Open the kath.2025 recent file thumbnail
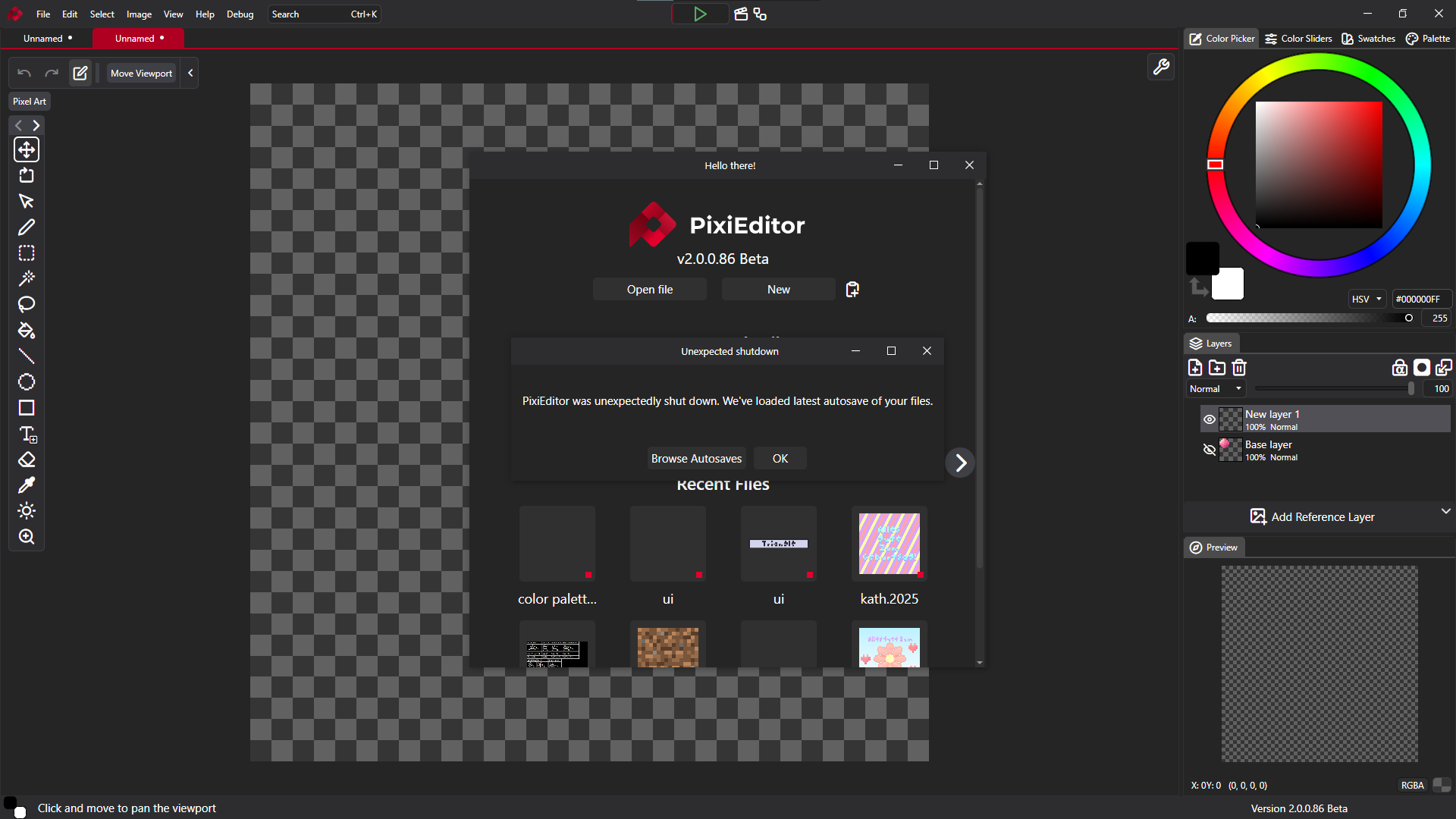Image resolution: width=1456 pixels, height=819 pixels. pyautogui.click(x=890, y=544)
